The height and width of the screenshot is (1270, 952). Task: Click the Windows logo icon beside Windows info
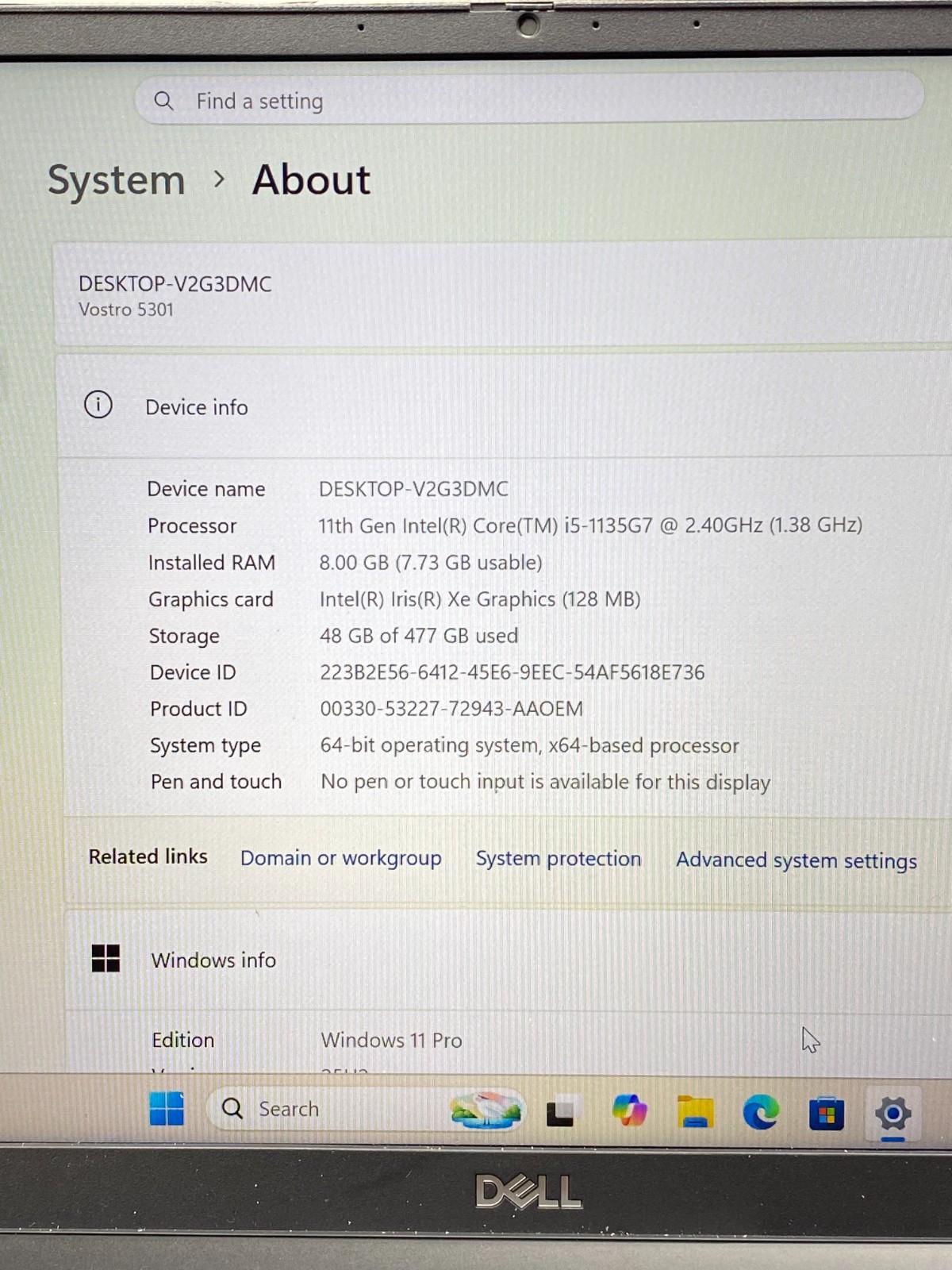click(x=106, y=958)
